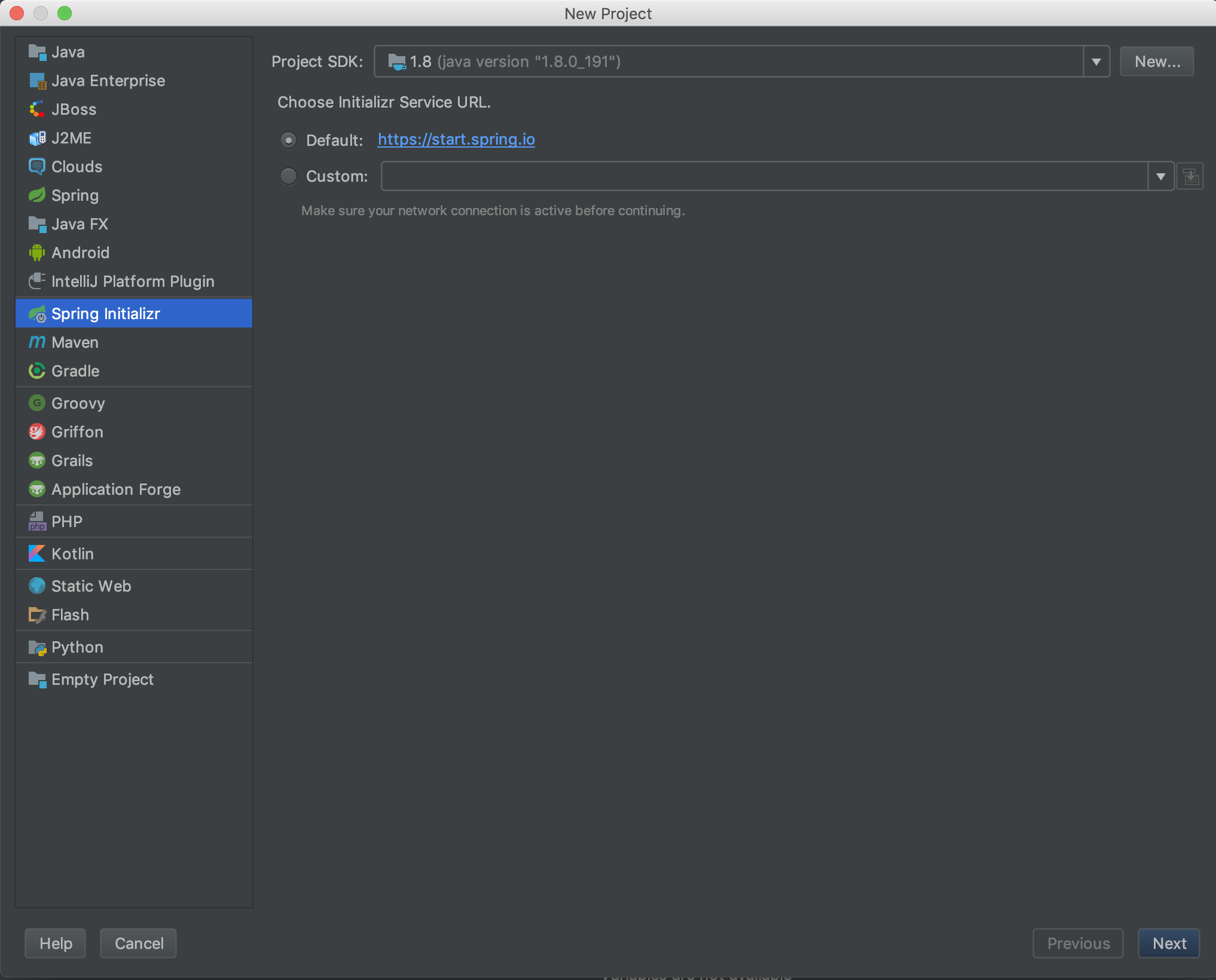Select the Default service URL radio button
Screen dimensions: 1216x980
point(289,140)
